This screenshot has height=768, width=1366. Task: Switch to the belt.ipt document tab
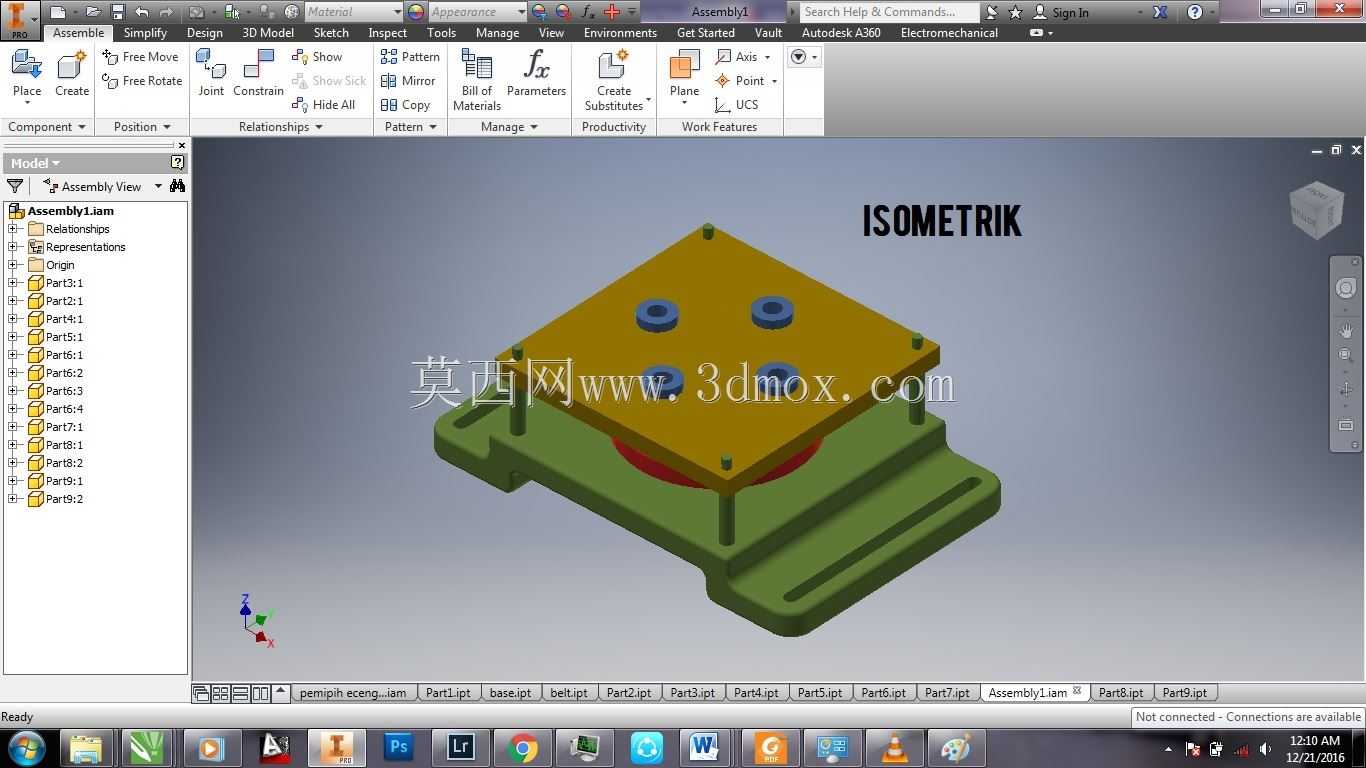click(569, 692)
